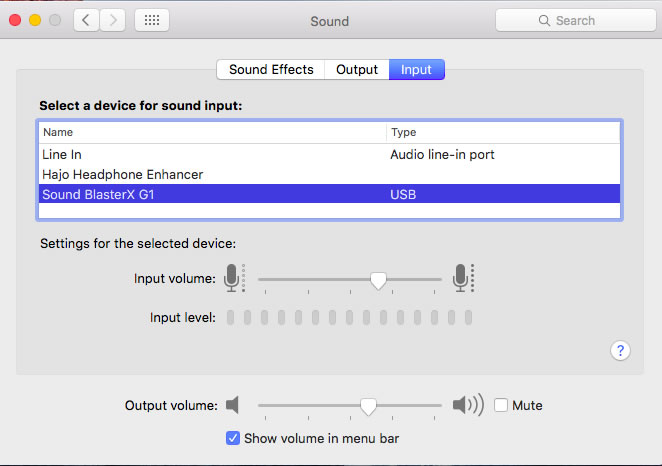The image size is (662, 466).
Task: Show all preferences grid icon
Action: click(x=151, y=20)
